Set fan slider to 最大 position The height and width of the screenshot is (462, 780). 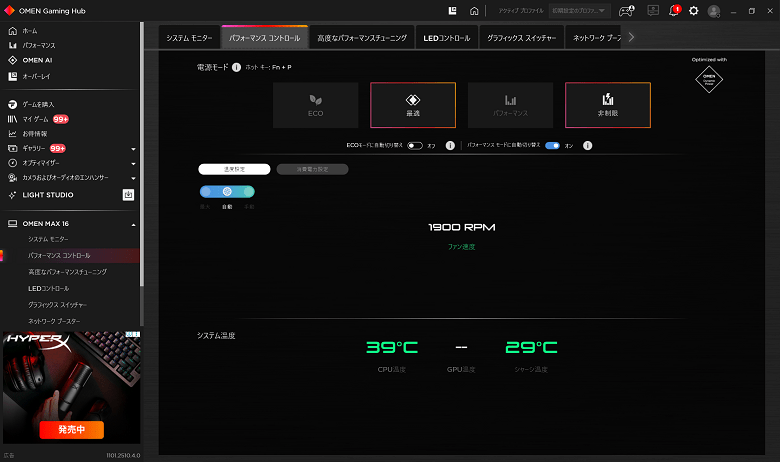click(x=205, y=191)
